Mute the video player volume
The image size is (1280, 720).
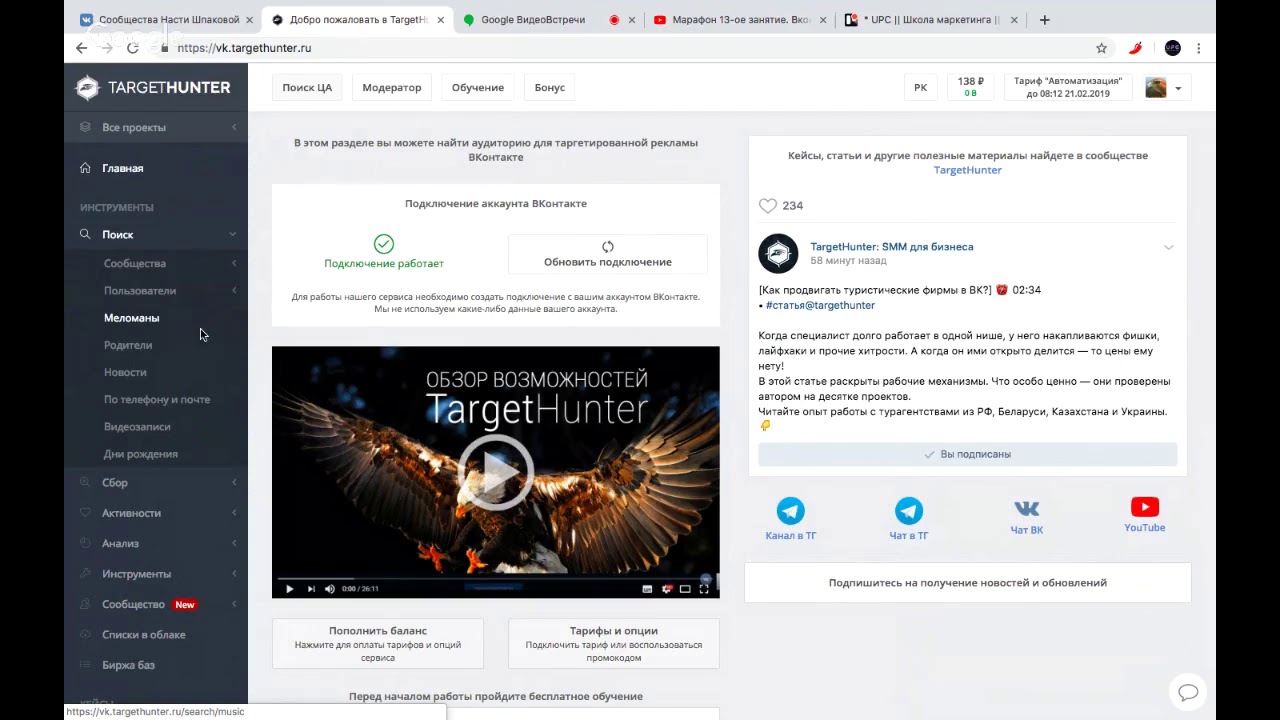[330, 589]
